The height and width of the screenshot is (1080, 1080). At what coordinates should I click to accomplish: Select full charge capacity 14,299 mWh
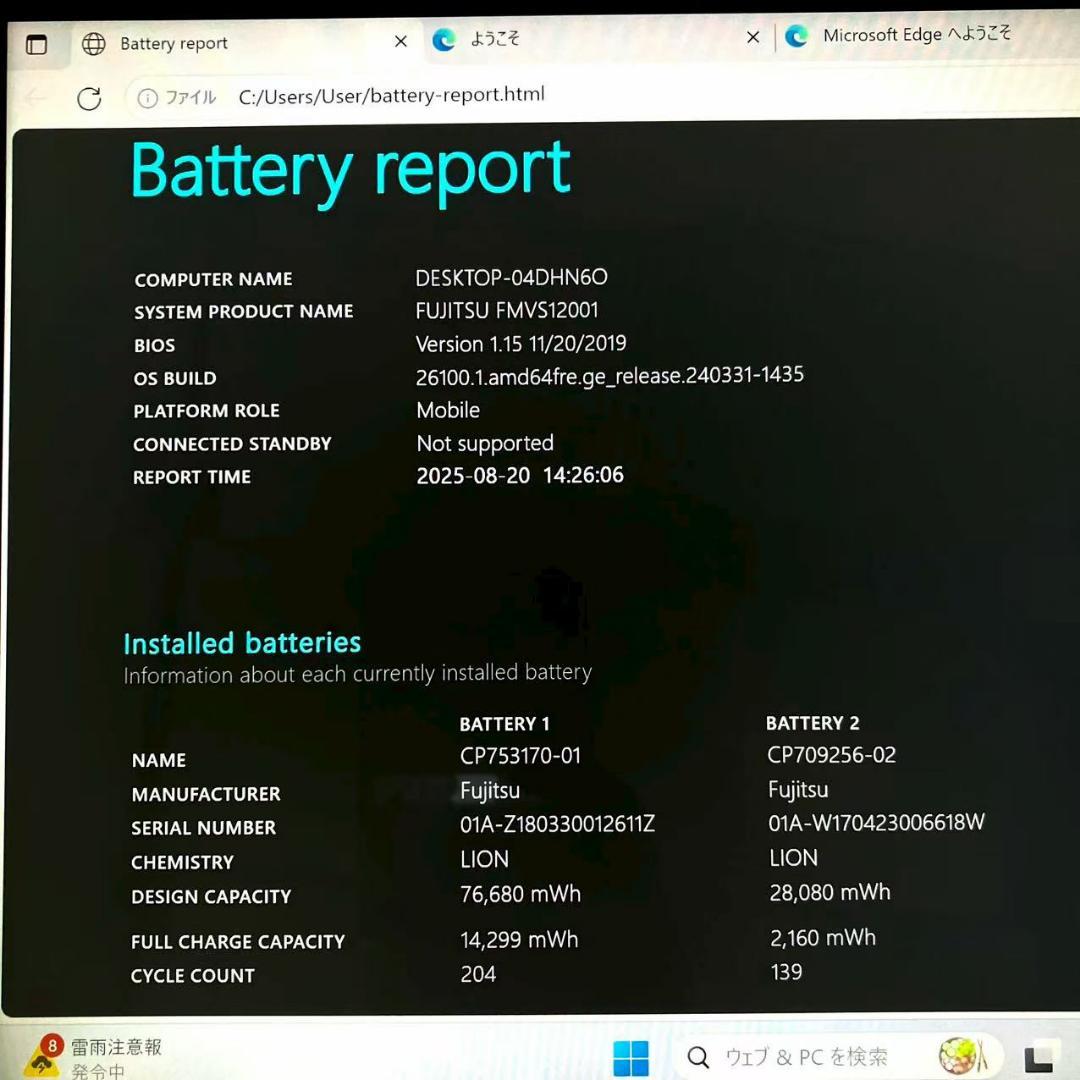[519, 939]
